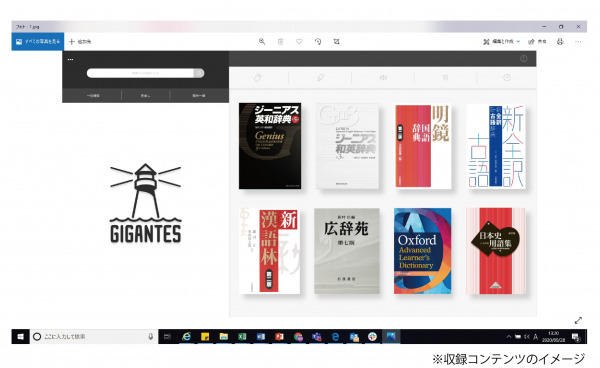This screenshot has width=600, height=368.
Task: Open the share button in Photos toolbar
Action: coord(537,41)
